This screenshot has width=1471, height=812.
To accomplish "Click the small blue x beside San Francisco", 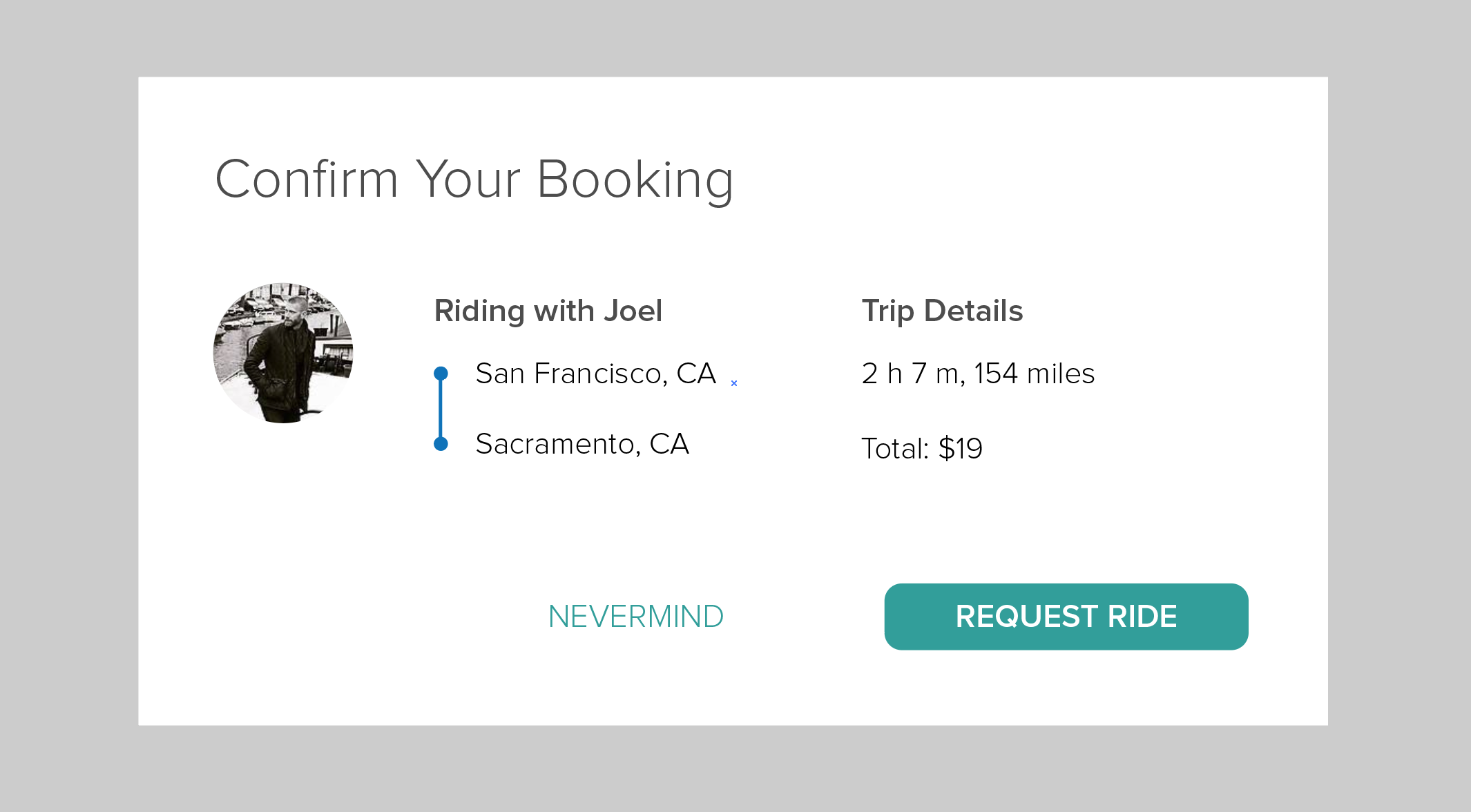I will (734, 383).
